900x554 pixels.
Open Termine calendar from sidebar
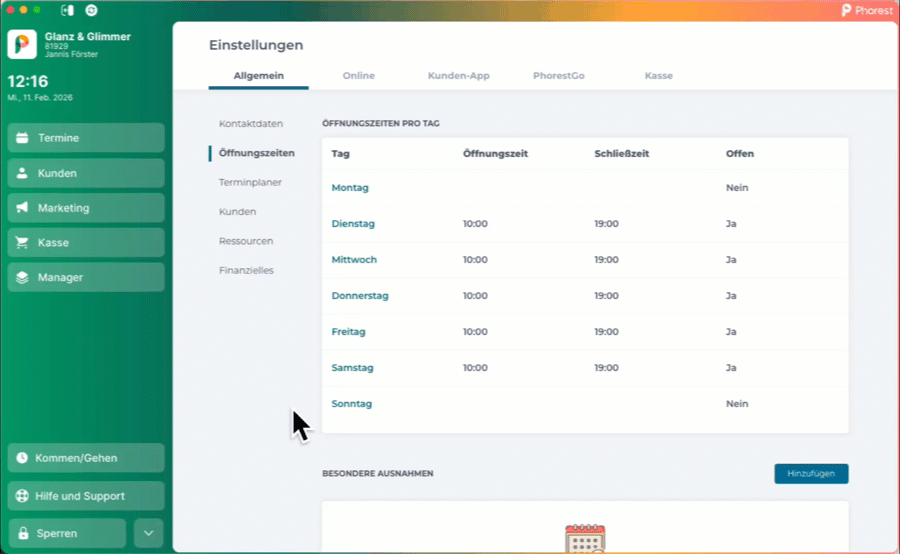86,138
